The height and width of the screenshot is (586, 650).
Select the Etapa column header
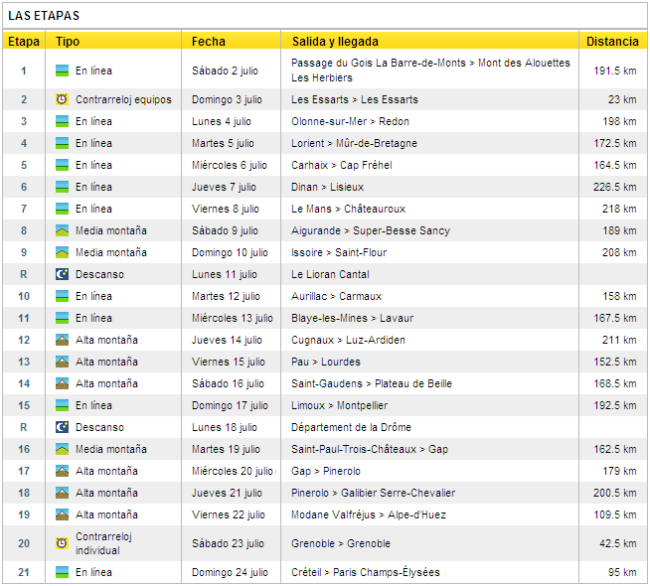pyautogui.click(x=22, y=42)
